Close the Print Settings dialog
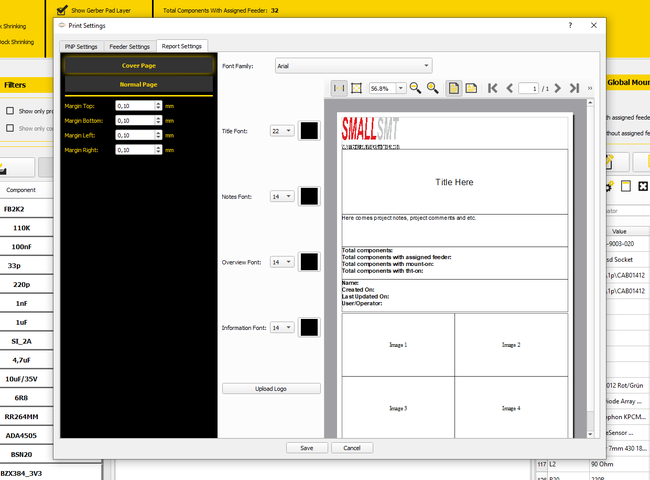Screen dimensions: 650x480 [594, 25]
